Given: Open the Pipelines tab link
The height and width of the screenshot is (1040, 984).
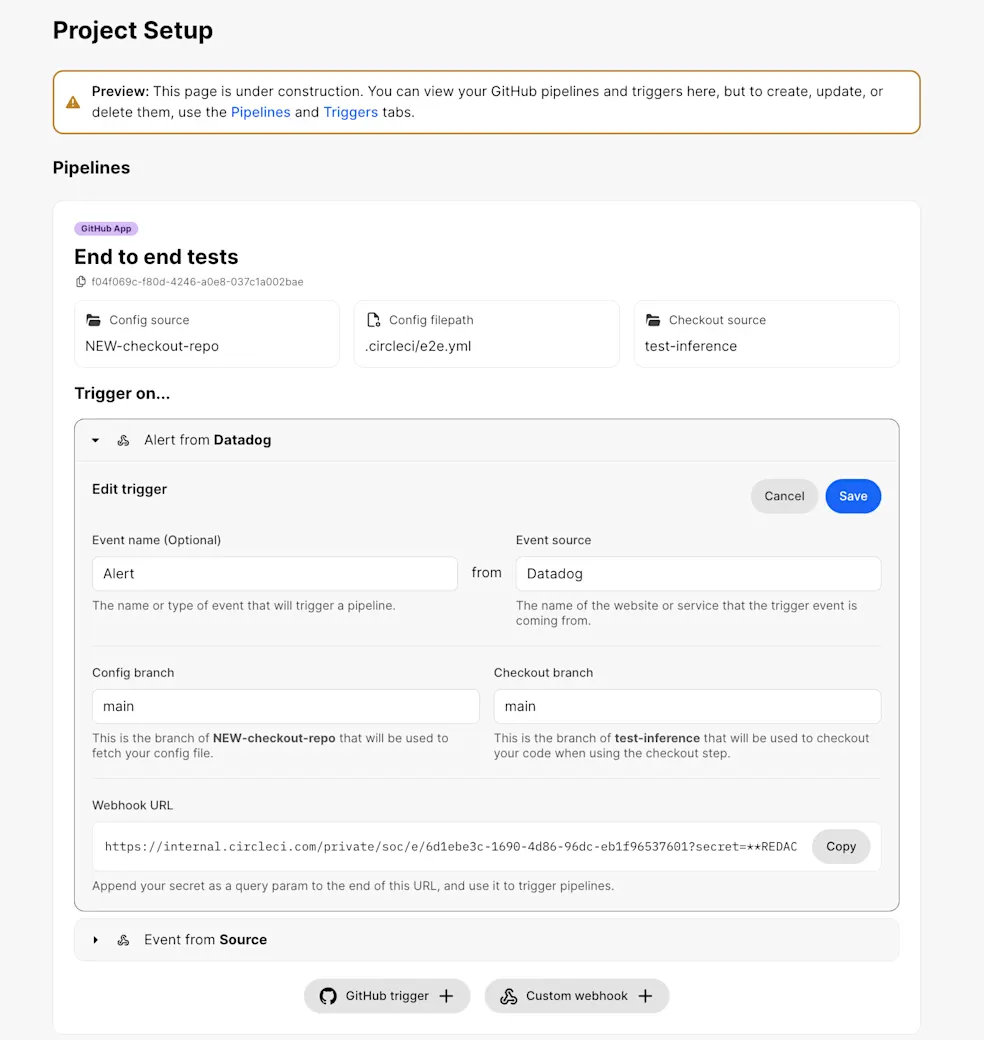Looking at the screenshot, I should (261, 112).
